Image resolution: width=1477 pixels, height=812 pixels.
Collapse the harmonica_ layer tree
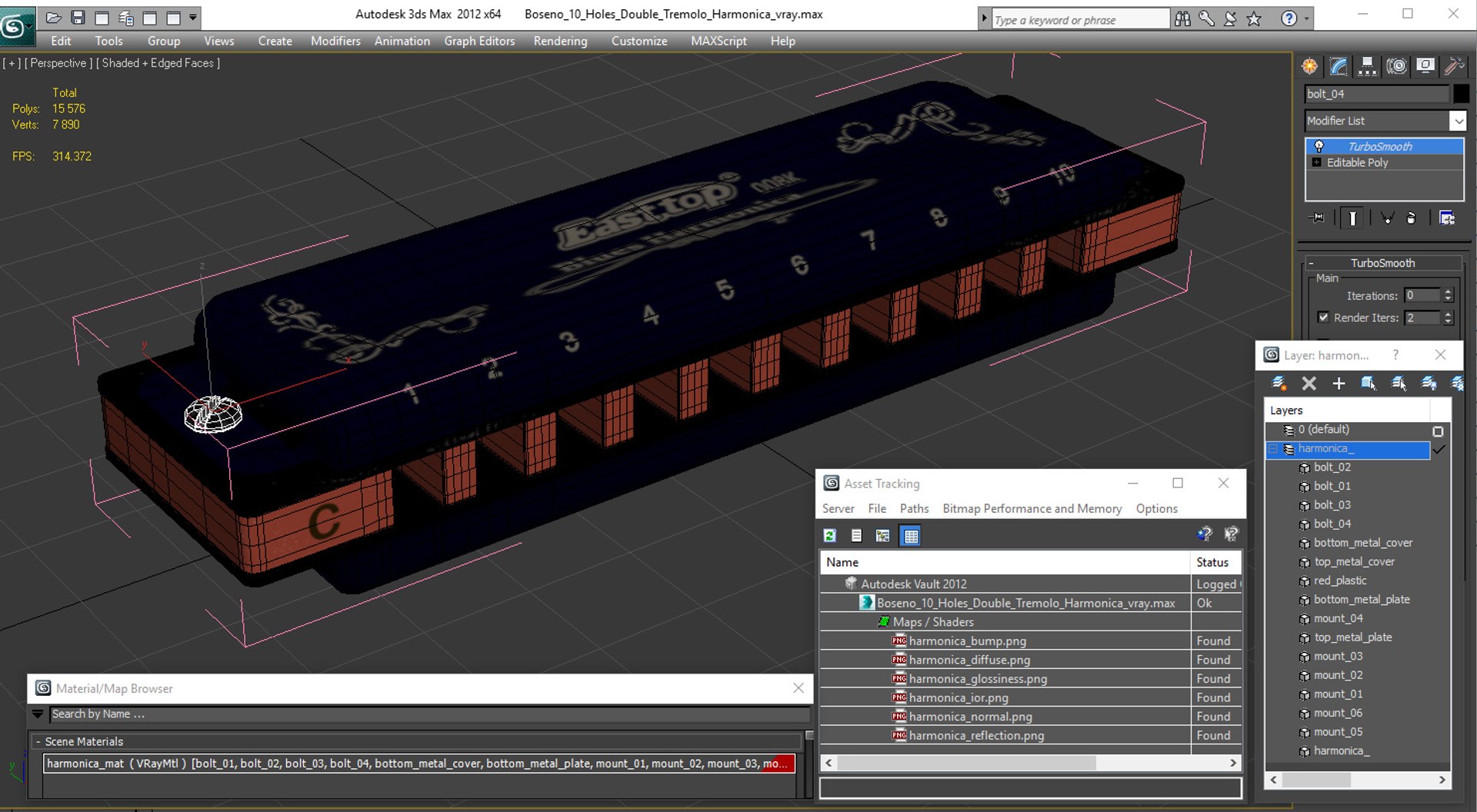point(1273,449)
